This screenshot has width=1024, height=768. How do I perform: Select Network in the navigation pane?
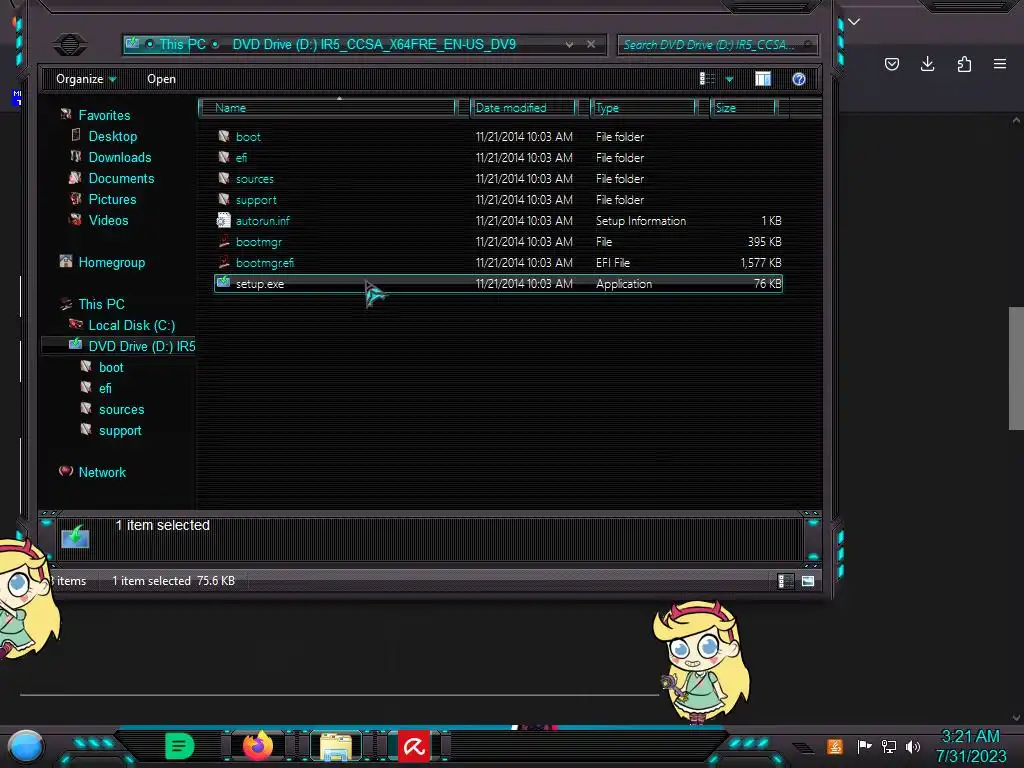102,472
